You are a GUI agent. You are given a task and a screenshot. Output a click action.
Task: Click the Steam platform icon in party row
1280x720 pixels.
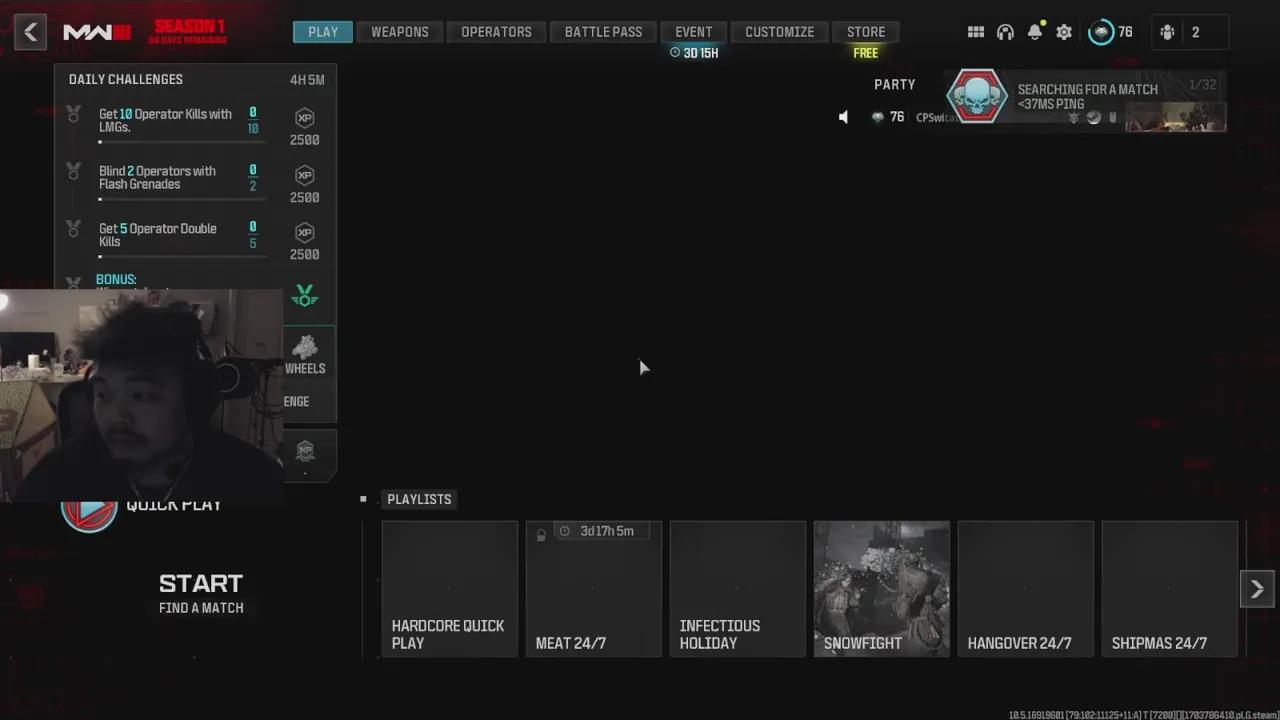(x=1093, y=117)
